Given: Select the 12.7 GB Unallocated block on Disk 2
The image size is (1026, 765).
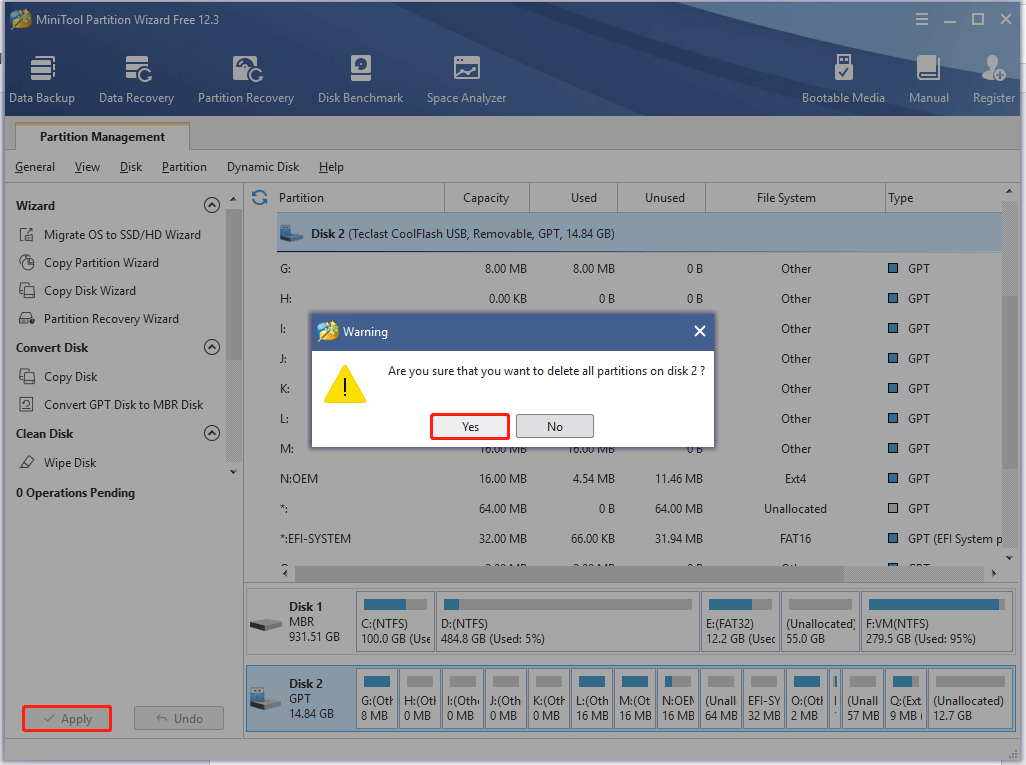Looking at the screenshot, I should (970, 698).
